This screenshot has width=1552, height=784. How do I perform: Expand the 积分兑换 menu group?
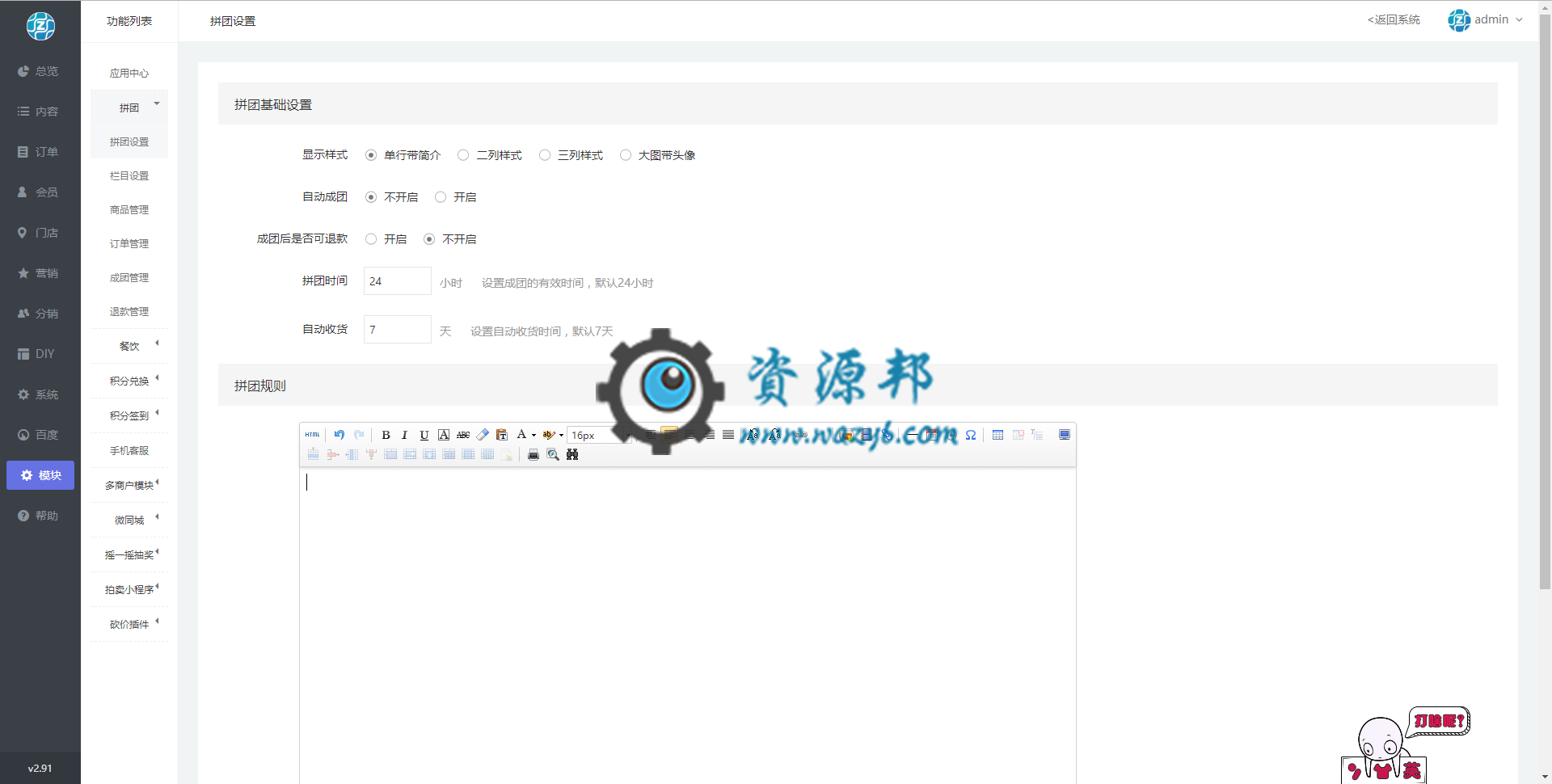pos(129,381)
